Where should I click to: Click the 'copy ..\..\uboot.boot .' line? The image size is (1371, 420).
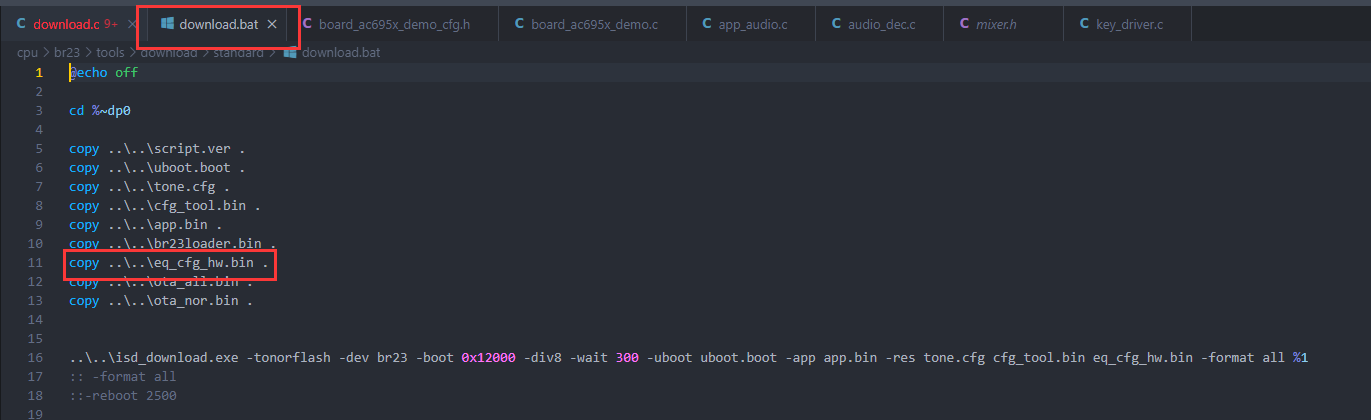pyautogui.click(x=157, y=168)
